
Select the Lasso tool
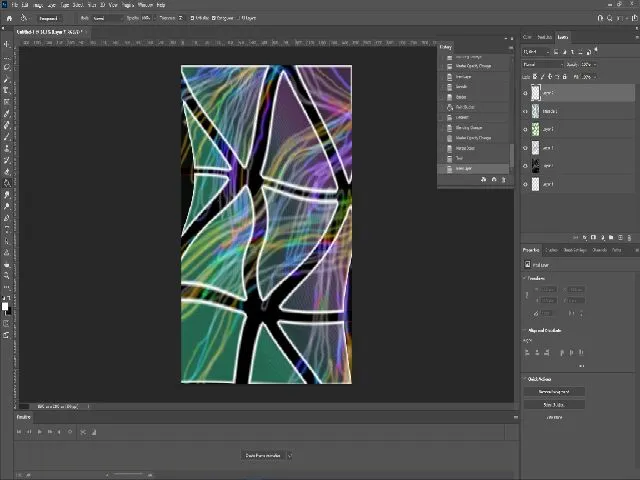(x=7, y=67)
